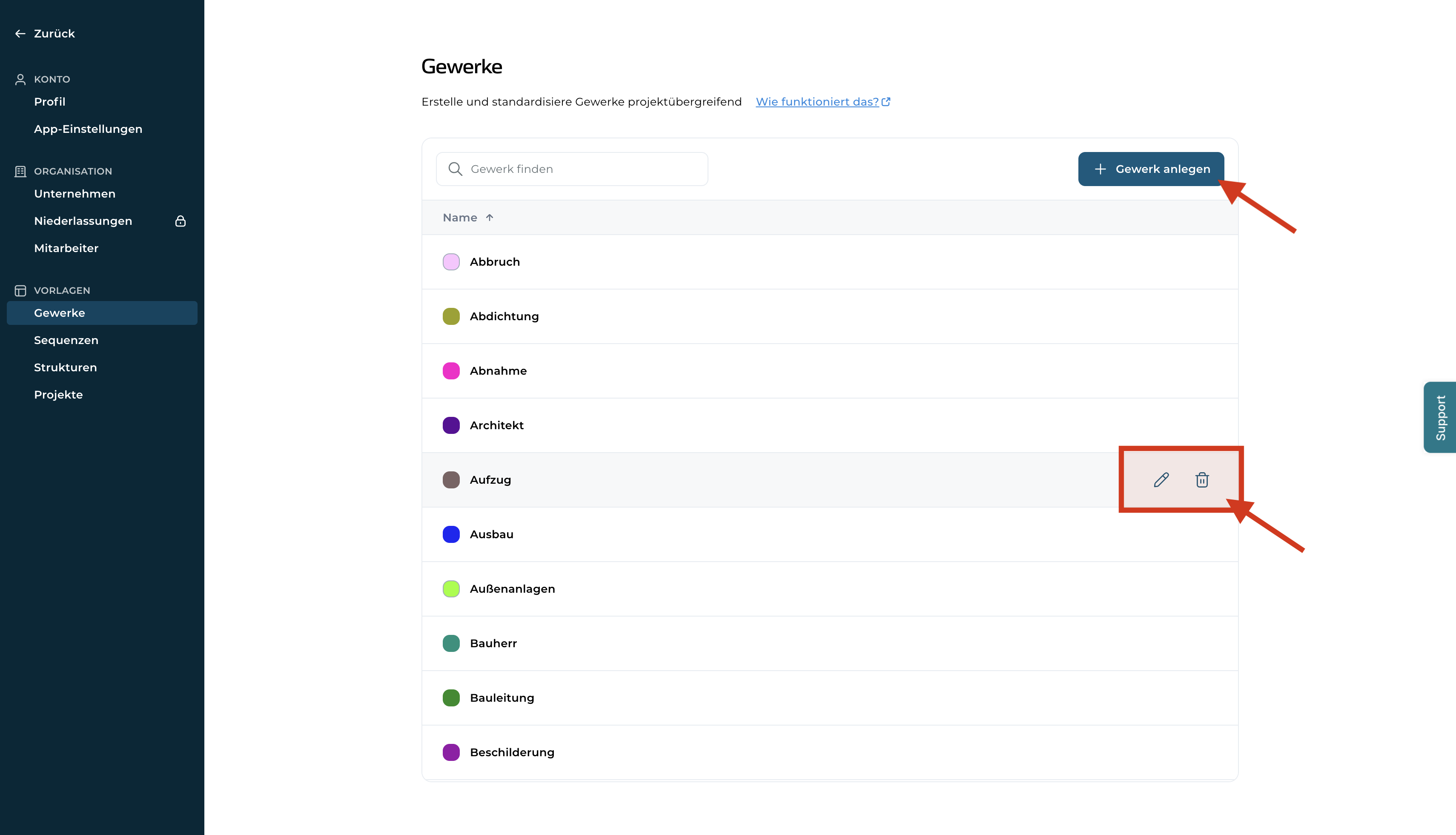Open App-Einstellungen in the sidebar
1456x835 pixels.
88,129
